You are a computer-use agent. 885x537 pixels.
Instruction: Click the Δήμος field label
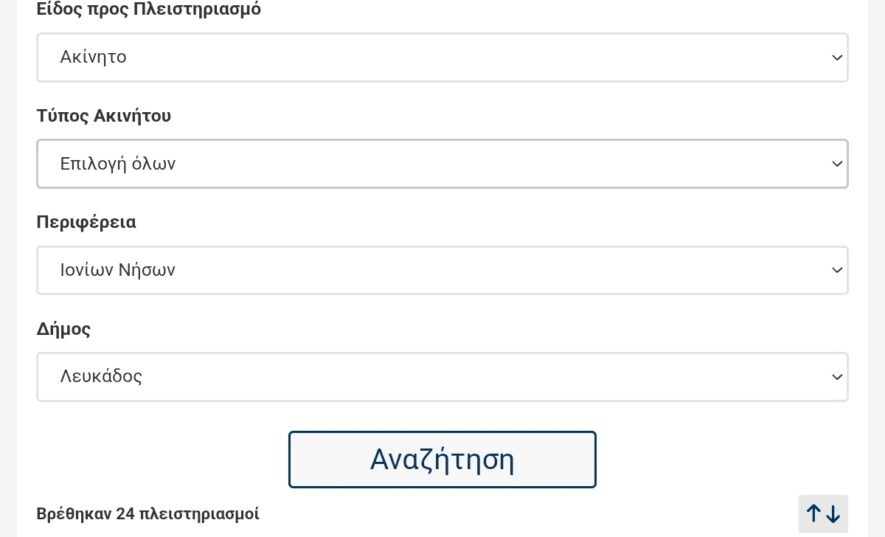pos(64,329)
